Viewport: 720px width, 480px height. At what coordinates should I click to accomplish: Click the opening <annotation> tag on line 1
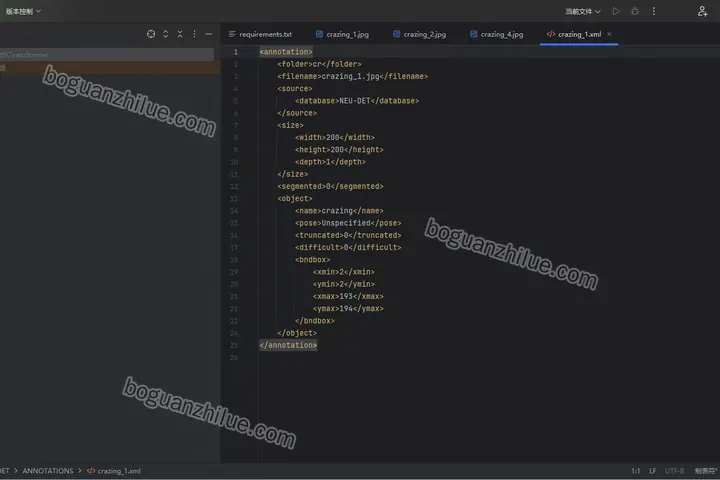(x=286, y=52)
